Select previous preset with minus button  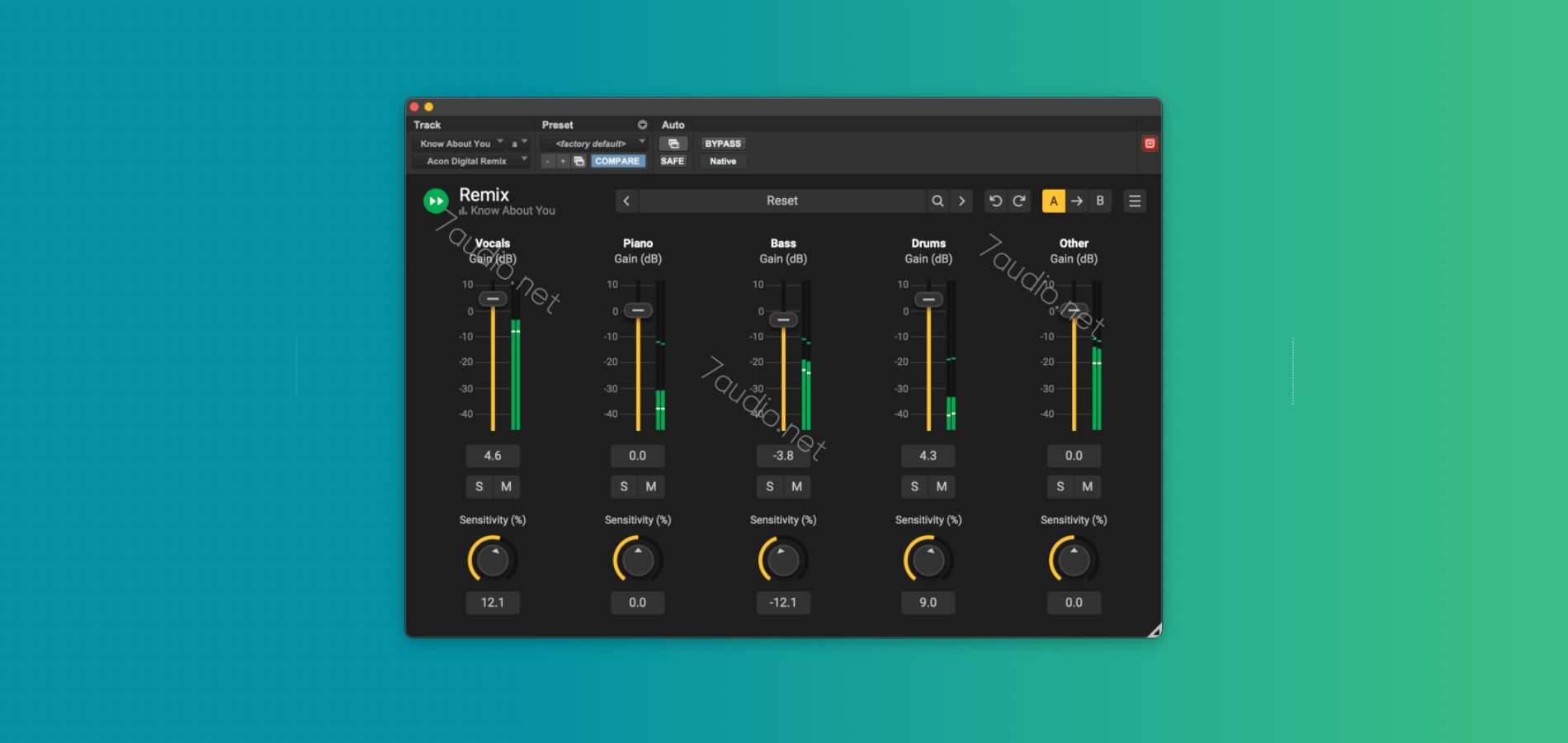tap(547, 161)
